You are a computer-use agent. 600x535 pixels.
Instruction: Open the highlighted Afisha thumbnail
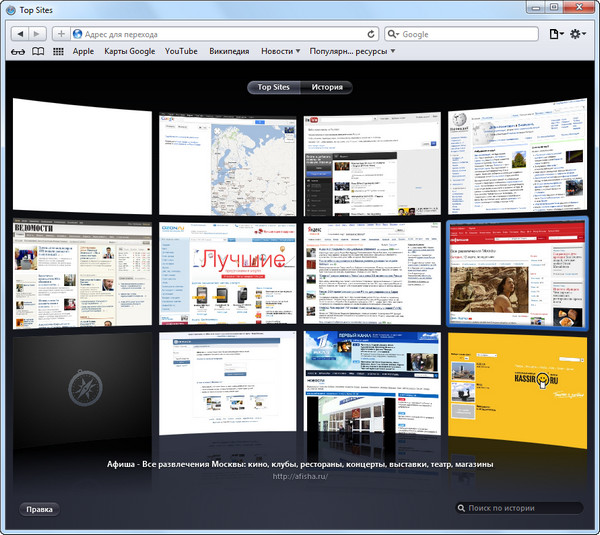click(517, 272)
